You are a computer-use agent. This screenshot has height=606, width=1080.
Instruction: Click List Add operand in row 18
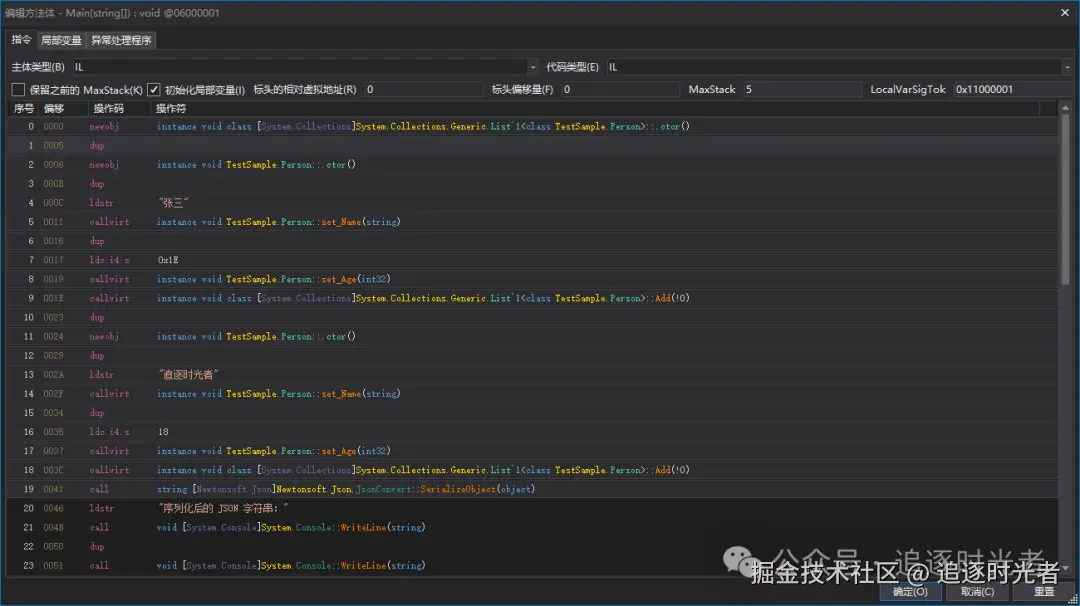423,470
